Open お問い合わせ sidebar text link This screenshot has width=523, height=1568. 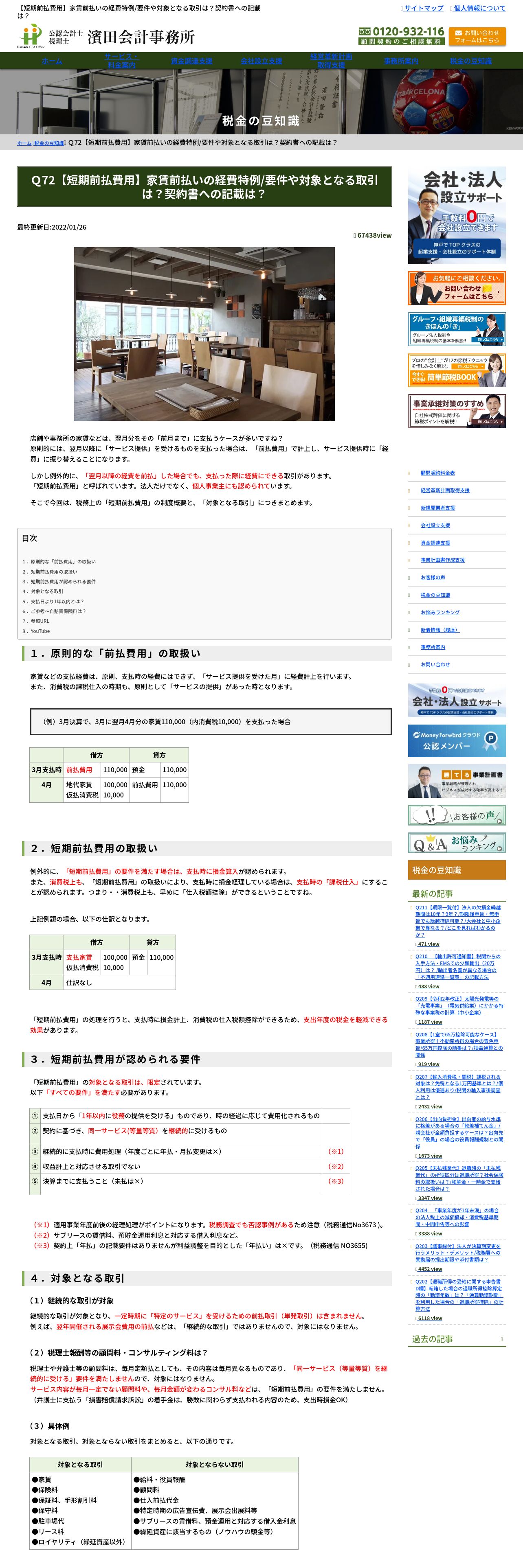[435, 665]
